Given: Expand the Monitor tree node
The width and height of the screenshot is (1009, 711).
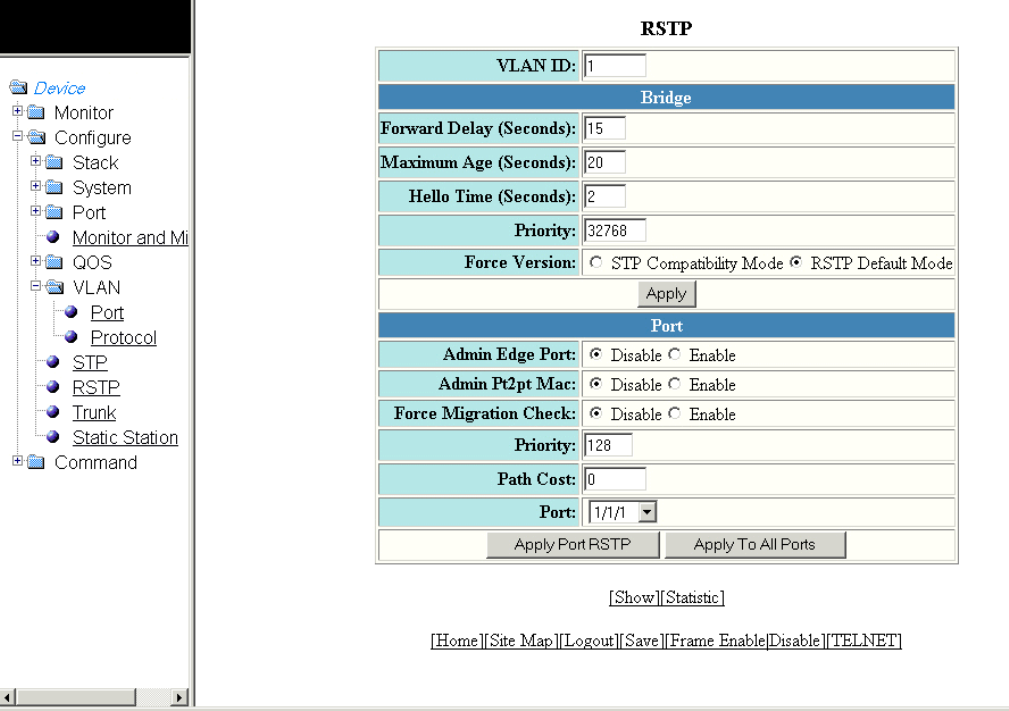Looking at the screenshot, I should point(17,111).
